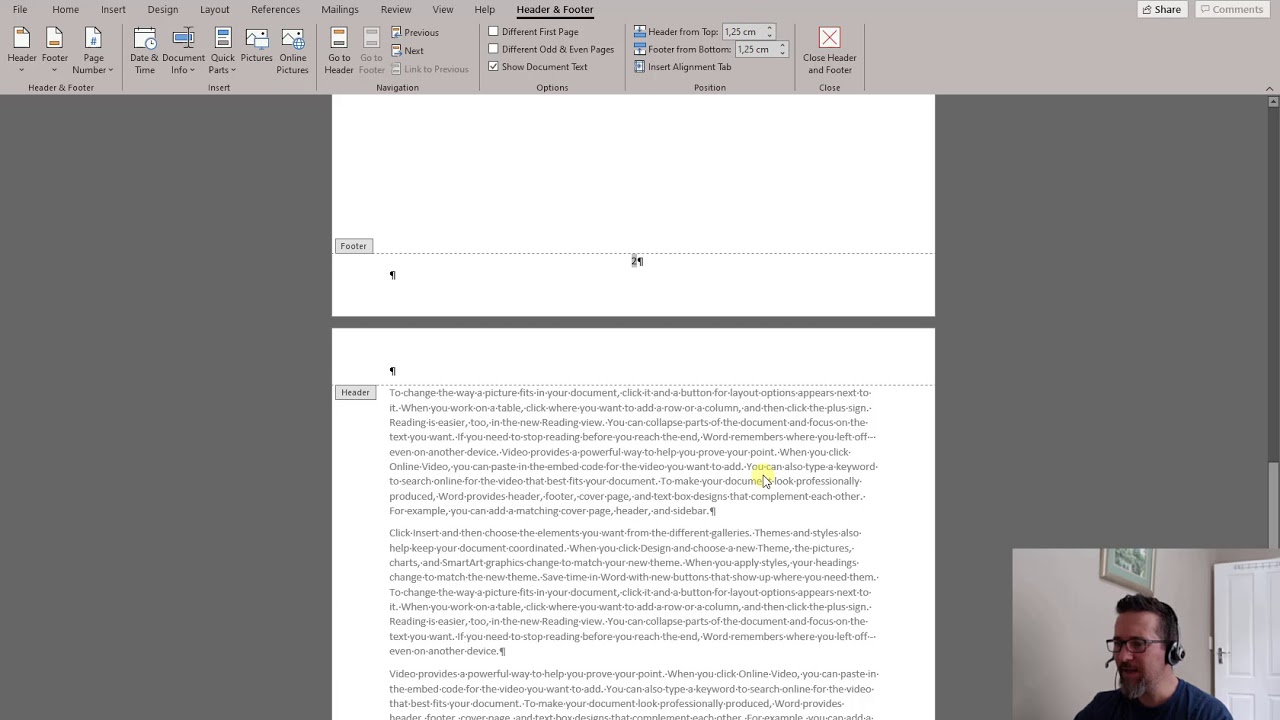Switch to the Insert tab
Screen dimensions: 1280x720
pos(113,9)
